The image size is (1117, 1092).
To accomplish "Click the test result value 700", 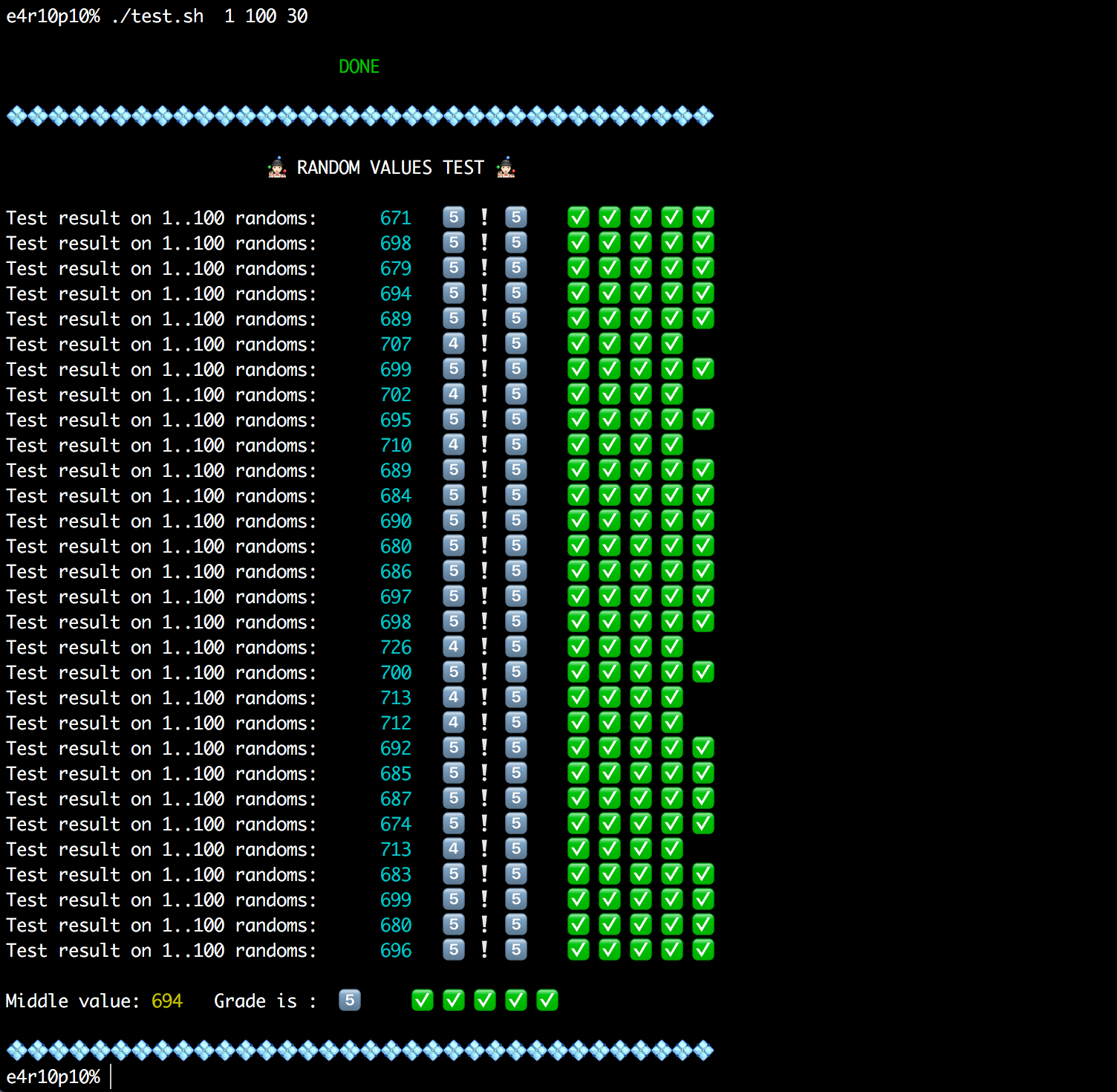I will click(x=396, y=672).
